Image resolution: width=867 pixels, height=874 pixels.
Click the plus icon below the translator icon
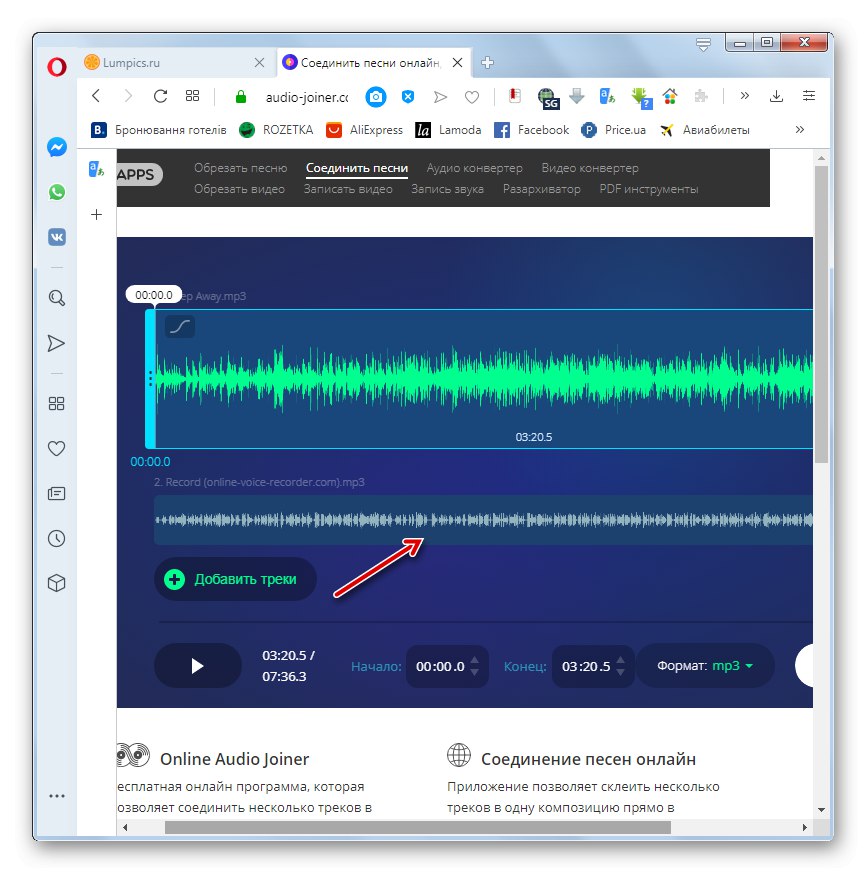pos(96,215)
